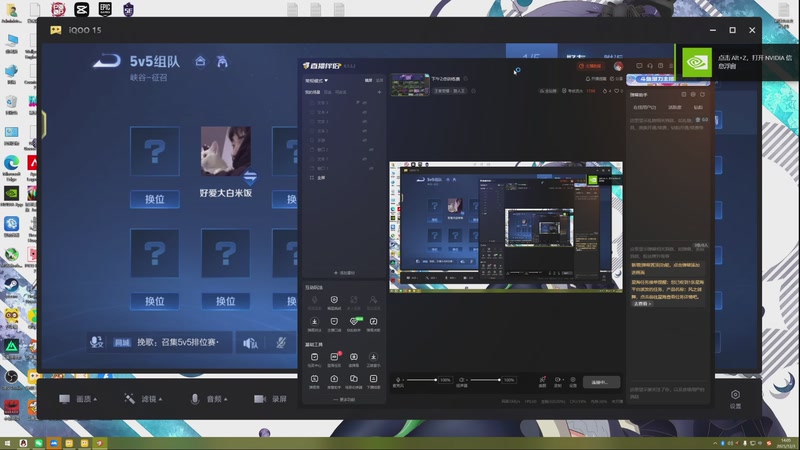Toggle visibility eye for 窗口 2 source
Viewport: 800px width, 450px height.
click(x=371, y=149)
